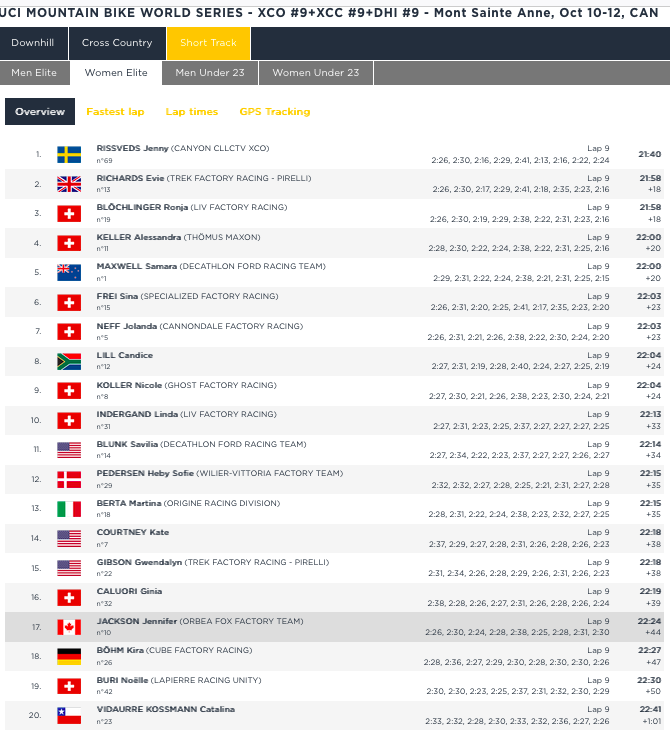Click Sweden flag next to Rissveds
The height and width of the screenshot is (730, 670).
[69, 155]
